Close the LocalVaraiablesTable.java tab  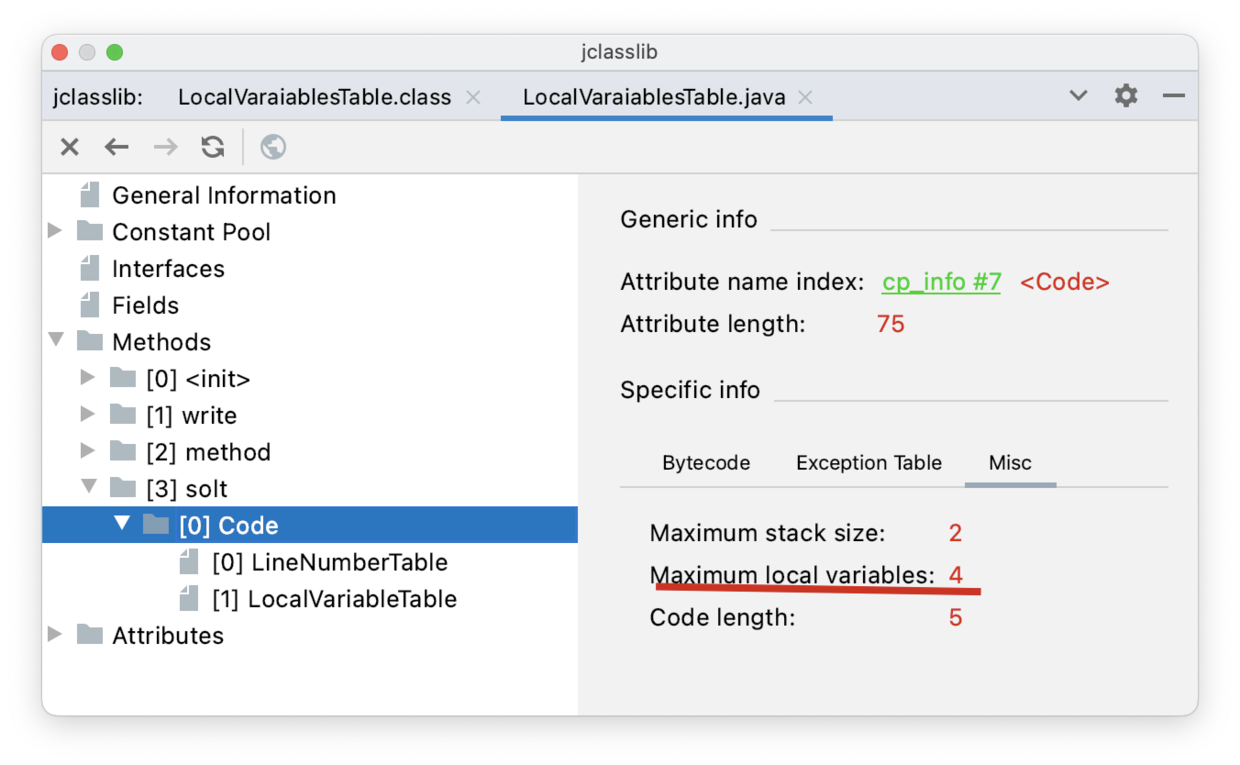click(805, 98)
